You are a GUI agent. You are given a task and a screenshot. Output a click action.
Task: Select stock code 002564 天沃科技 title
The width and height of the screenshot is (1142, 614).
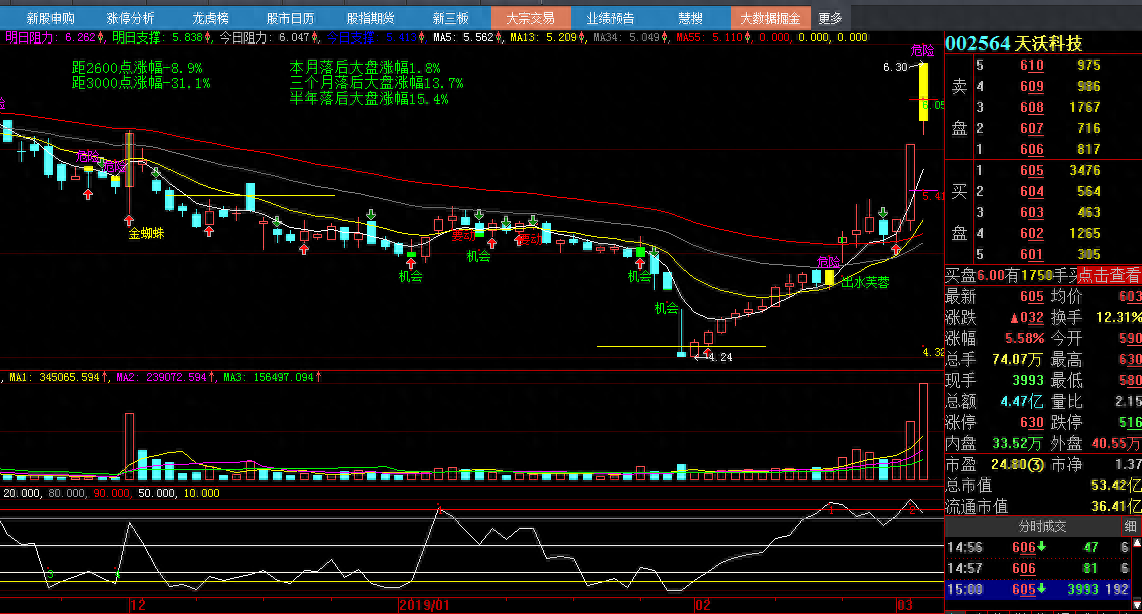click(x=1014, y=44)
